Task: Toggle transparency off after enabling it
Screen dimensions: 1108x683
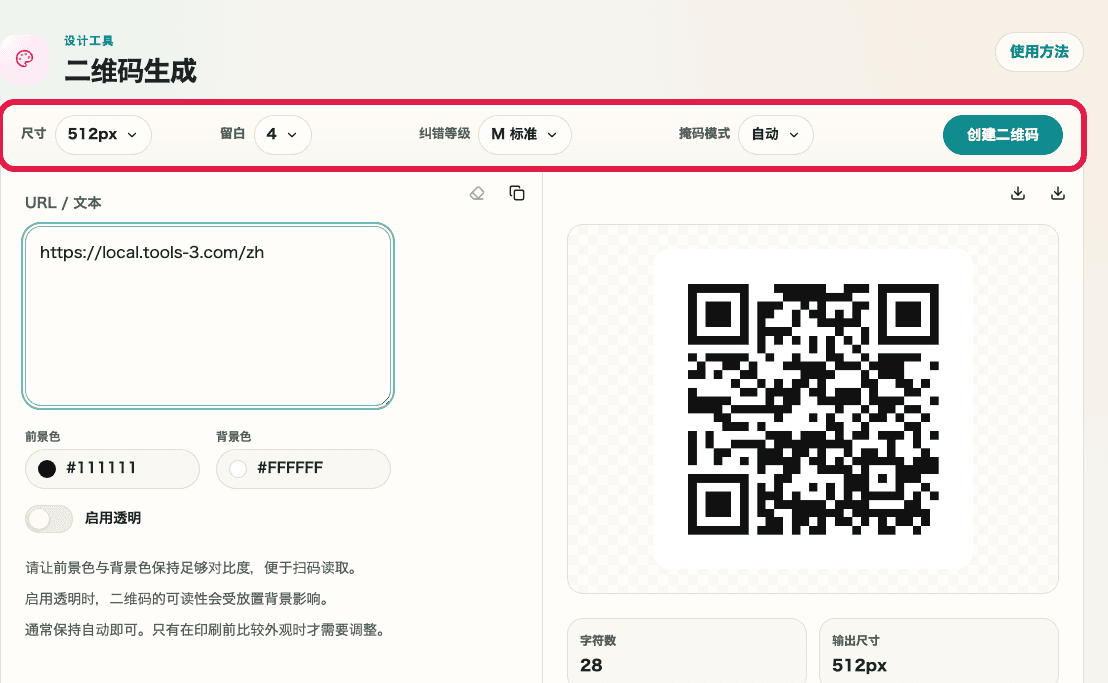Action: pyautogui.click(x=49, y=518)
